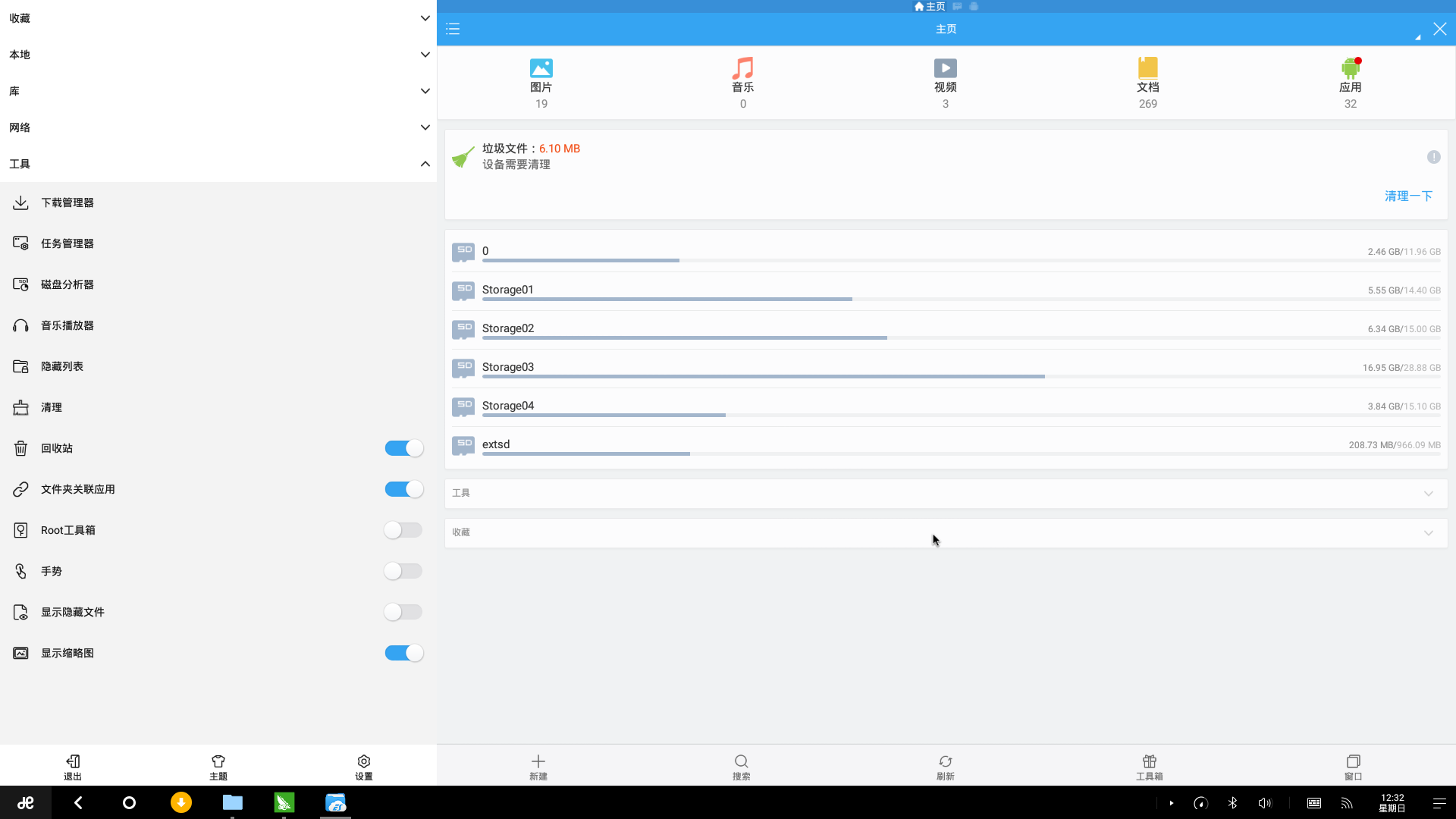Select 设置 (Settings) tab in bottom bar
The image size is (1456, 819).
[x=364, y=767]
